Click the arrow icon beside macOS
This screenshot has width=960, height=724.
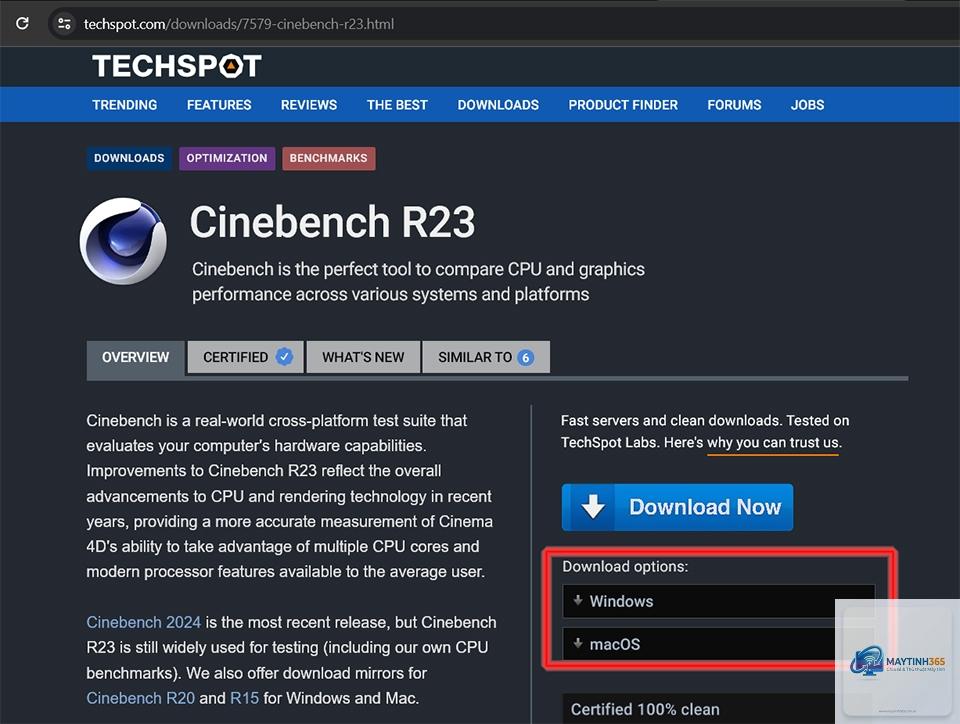(x=577, y=643)
